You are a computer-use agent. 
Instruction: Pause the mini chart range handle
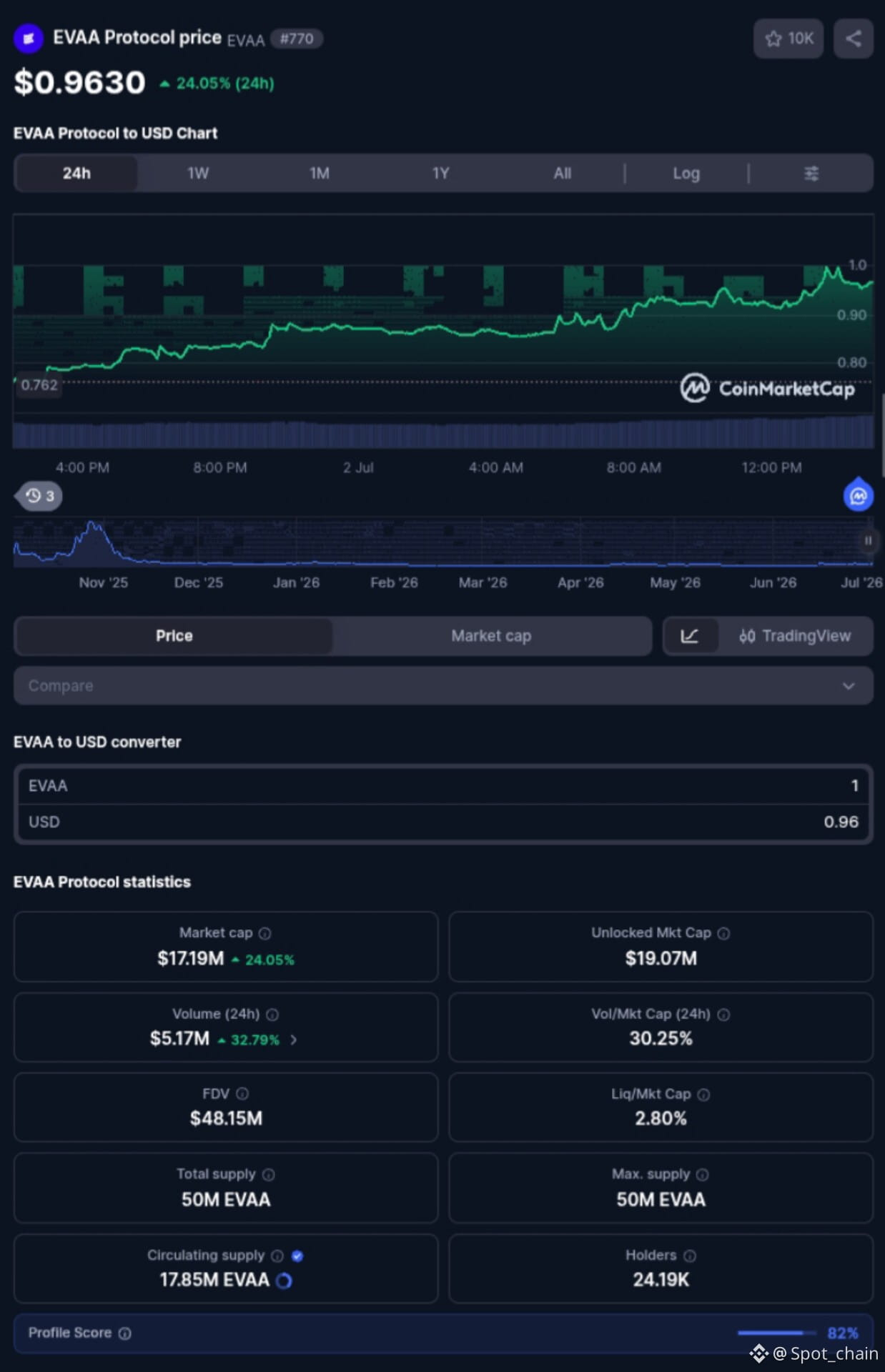click(x=868, y=541)
